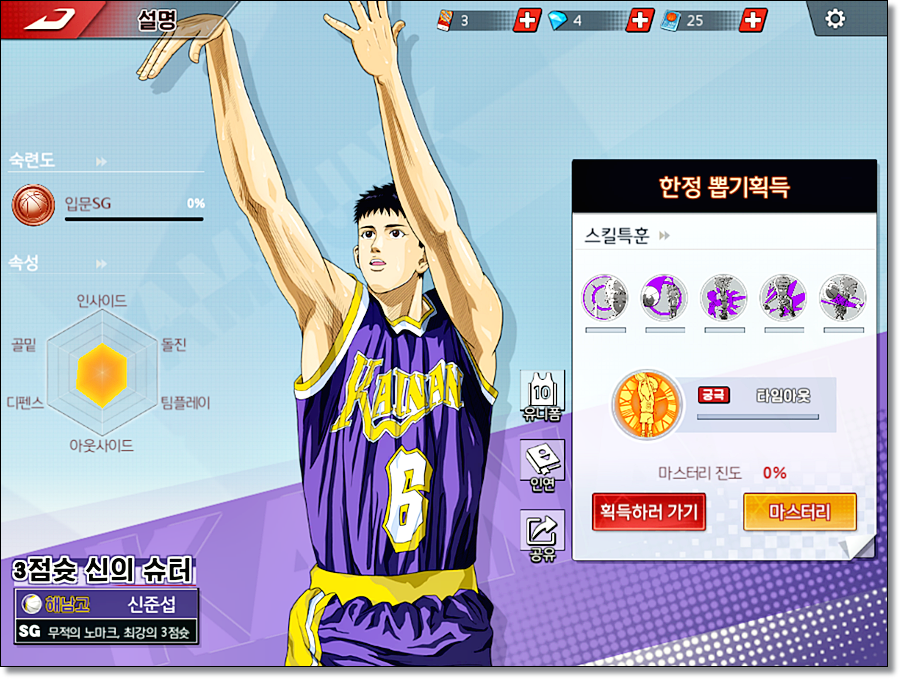
Task: Tap the 아웃사이드 attribute label
Action: (102, 445)
